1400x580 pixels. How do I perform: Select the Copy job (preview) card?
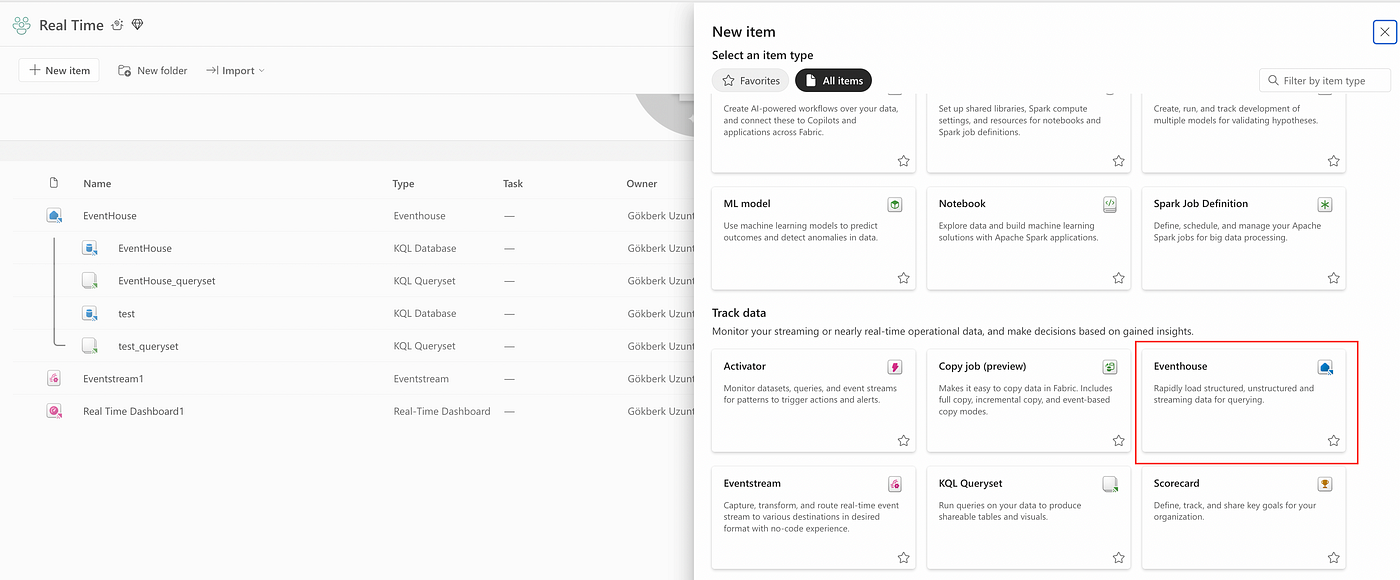point(1028,401)
